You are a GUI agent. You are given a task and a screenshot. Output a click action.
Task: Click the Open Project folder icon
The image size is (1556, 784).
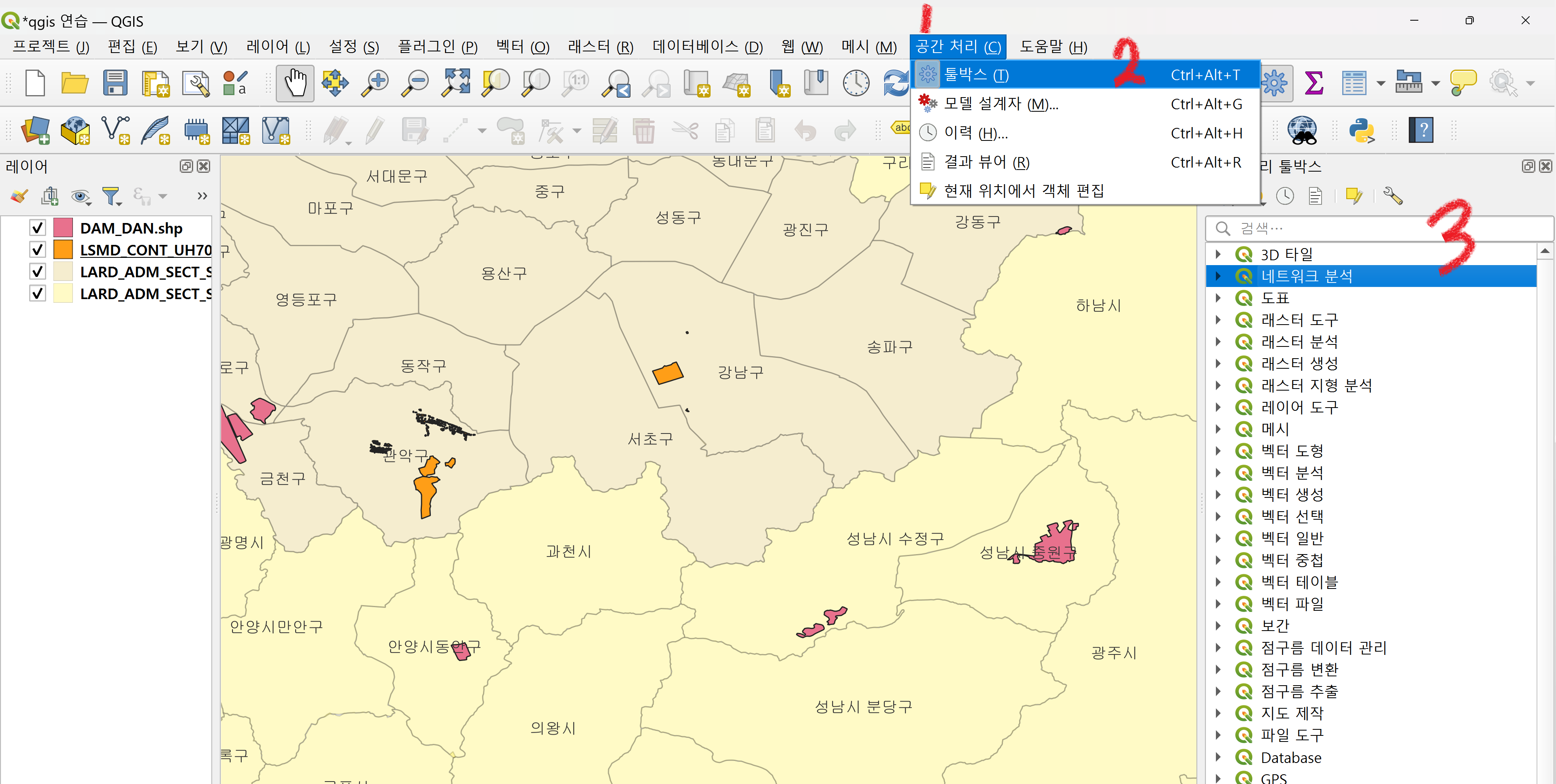pos(74,83)
